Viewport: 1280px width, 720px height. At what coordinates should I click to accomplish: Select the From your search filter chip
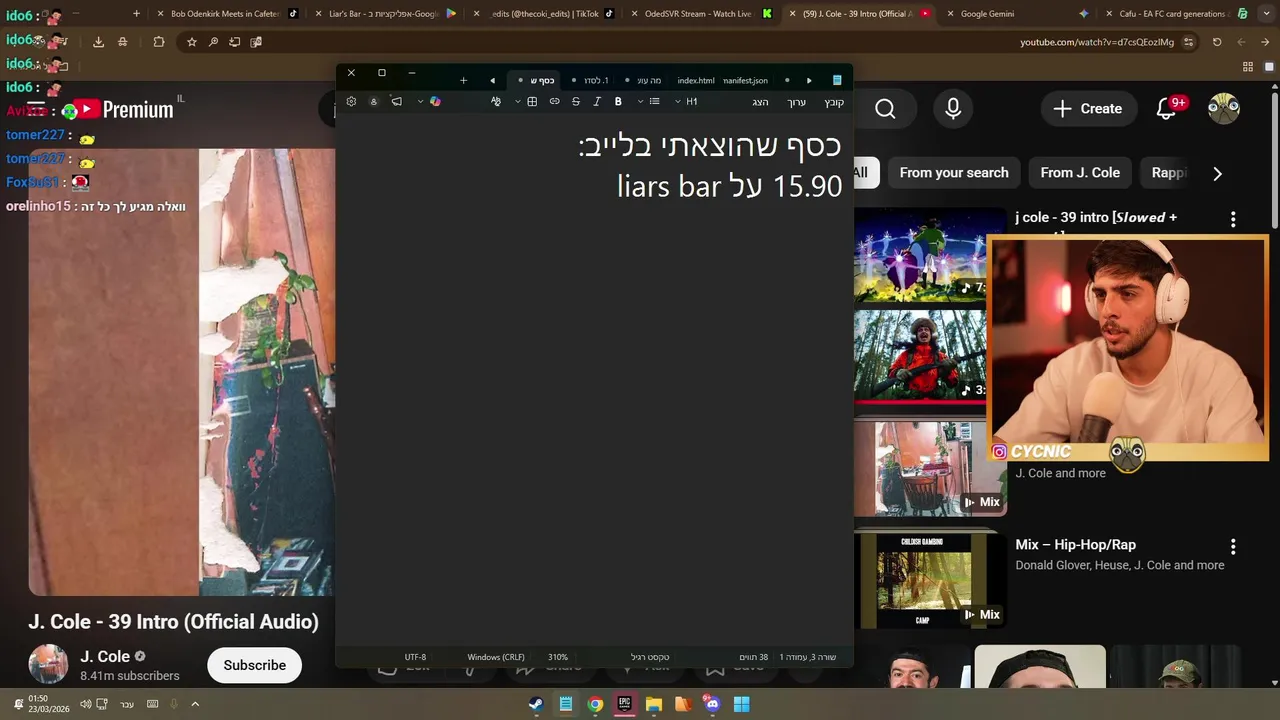tap(954, 173)
